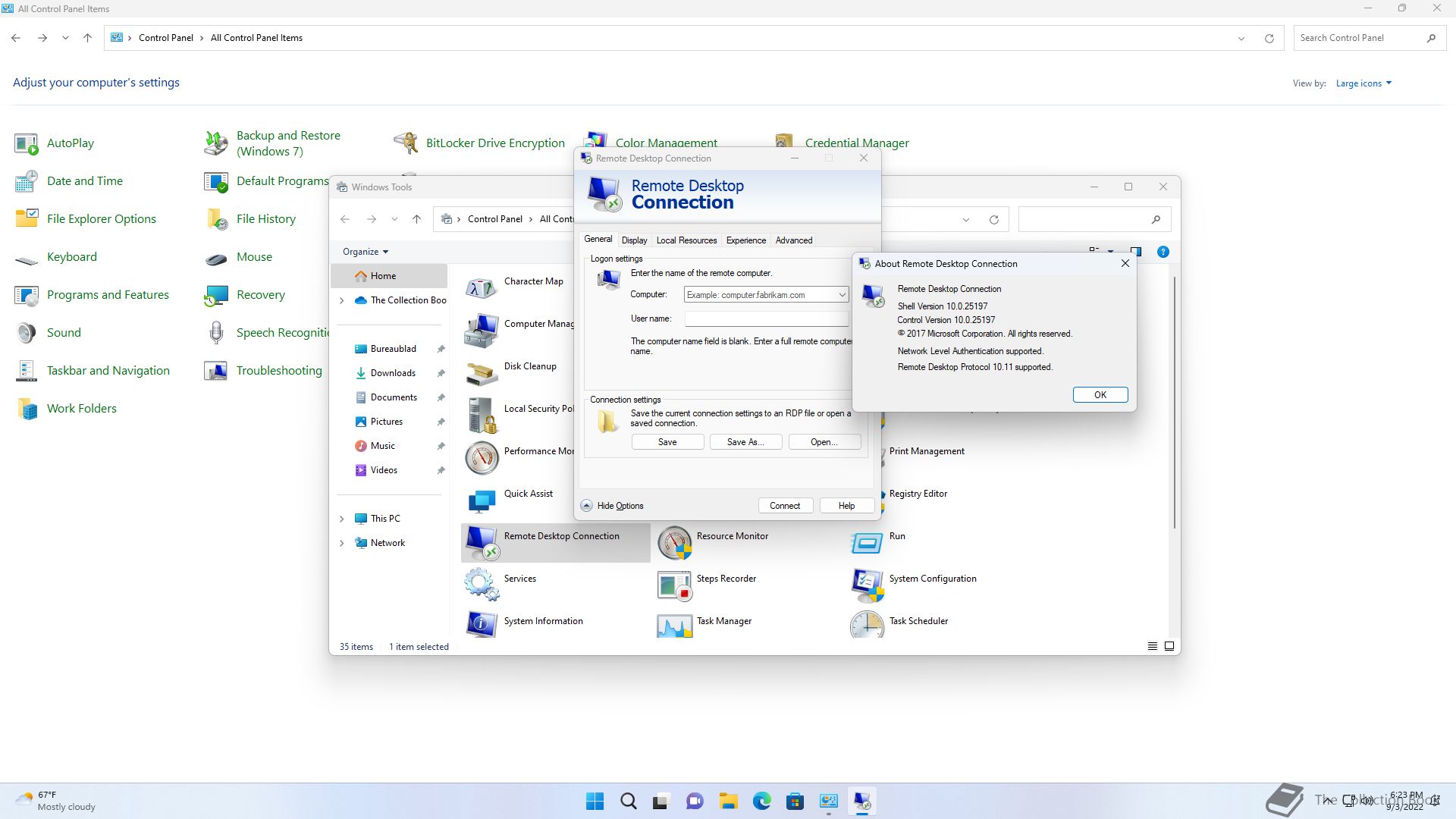Go up one level in Windows Tools
This screenshot has width=1456, height=819.
[x=416, y=219]
